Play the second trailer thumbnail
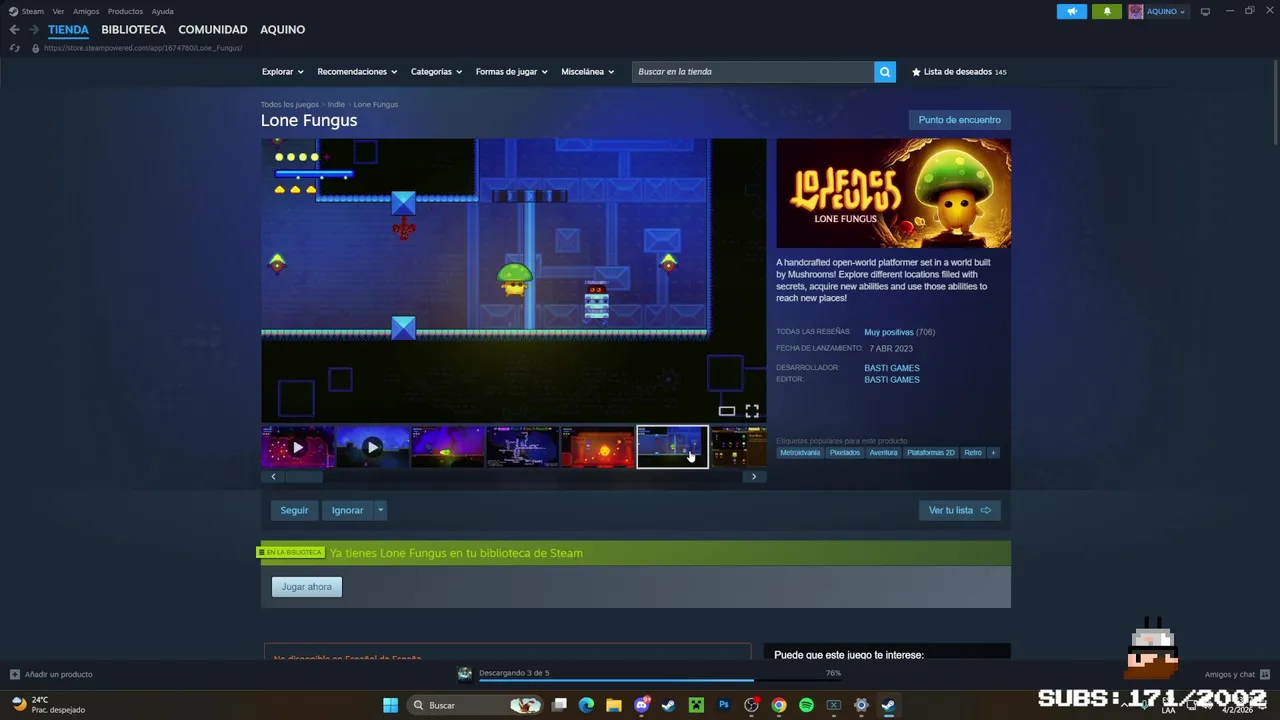The height and width of the screenshot is (720, 1280). pyautogui.click(x=372, y=447)
